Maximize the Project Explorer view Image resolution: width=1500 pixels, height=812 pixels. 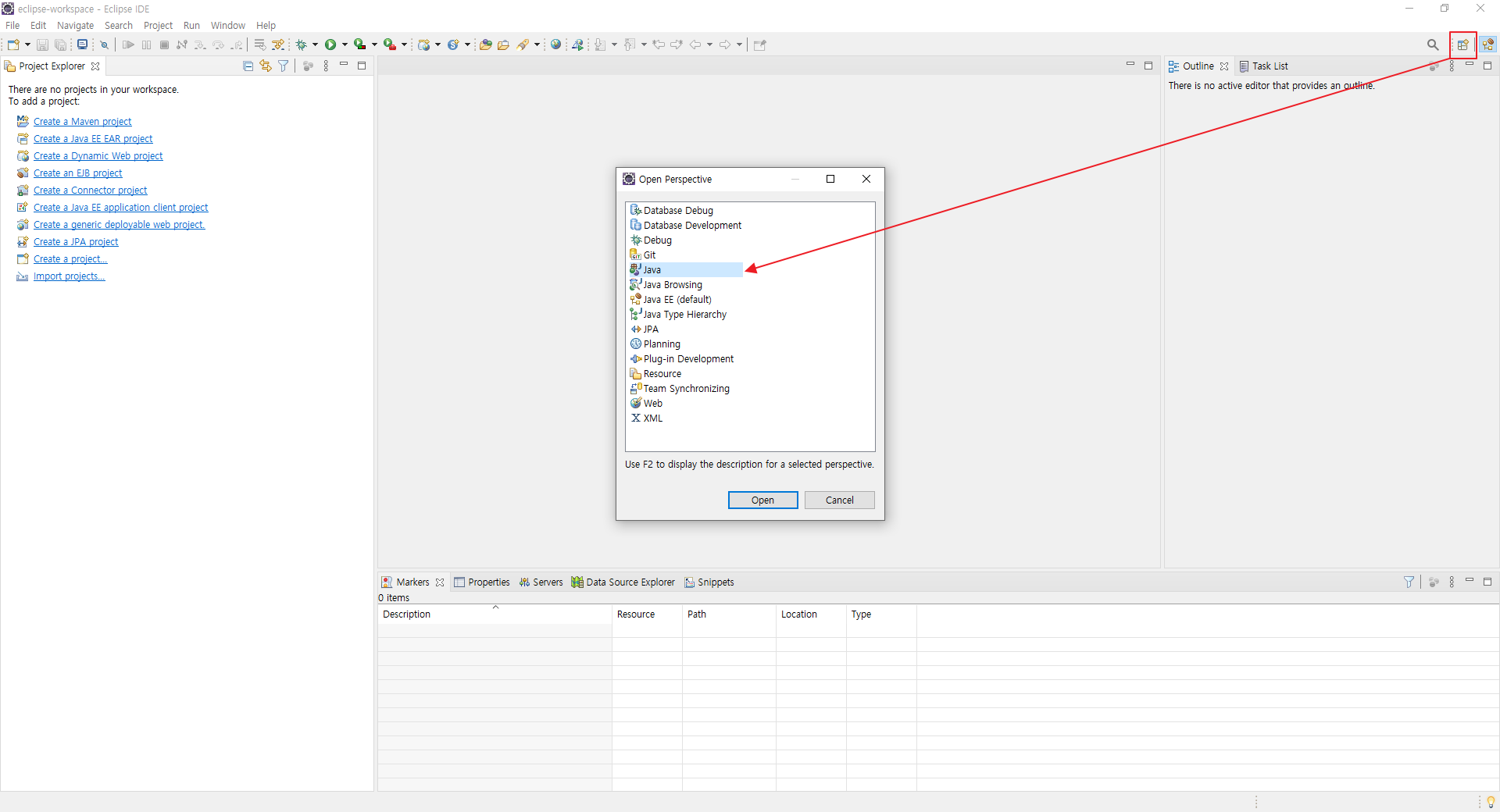362,66
